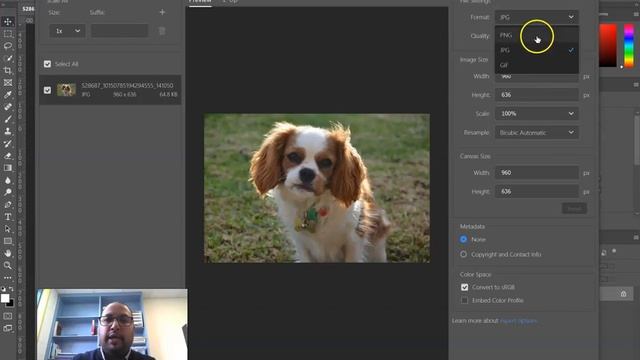Select the Frame tool
Image resolution: width=640 pixels, height=360 pixels.
8,82
